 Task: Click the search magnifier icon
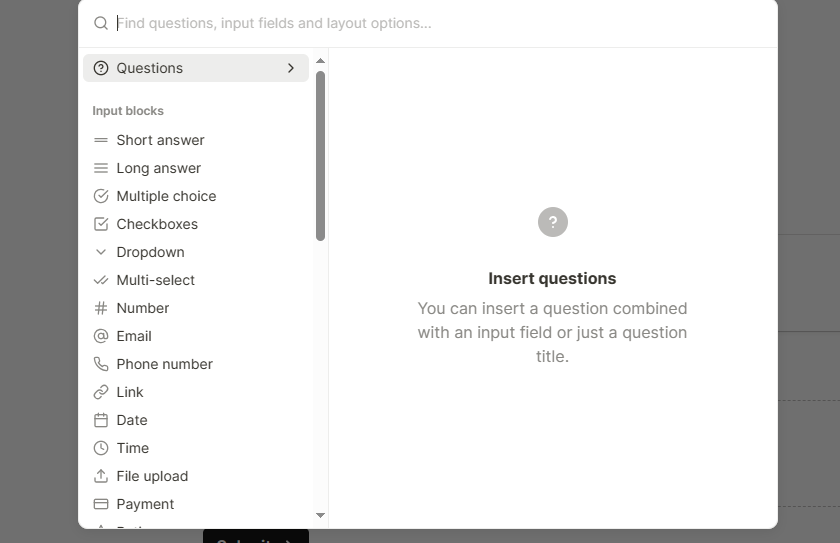click(100, 23)
